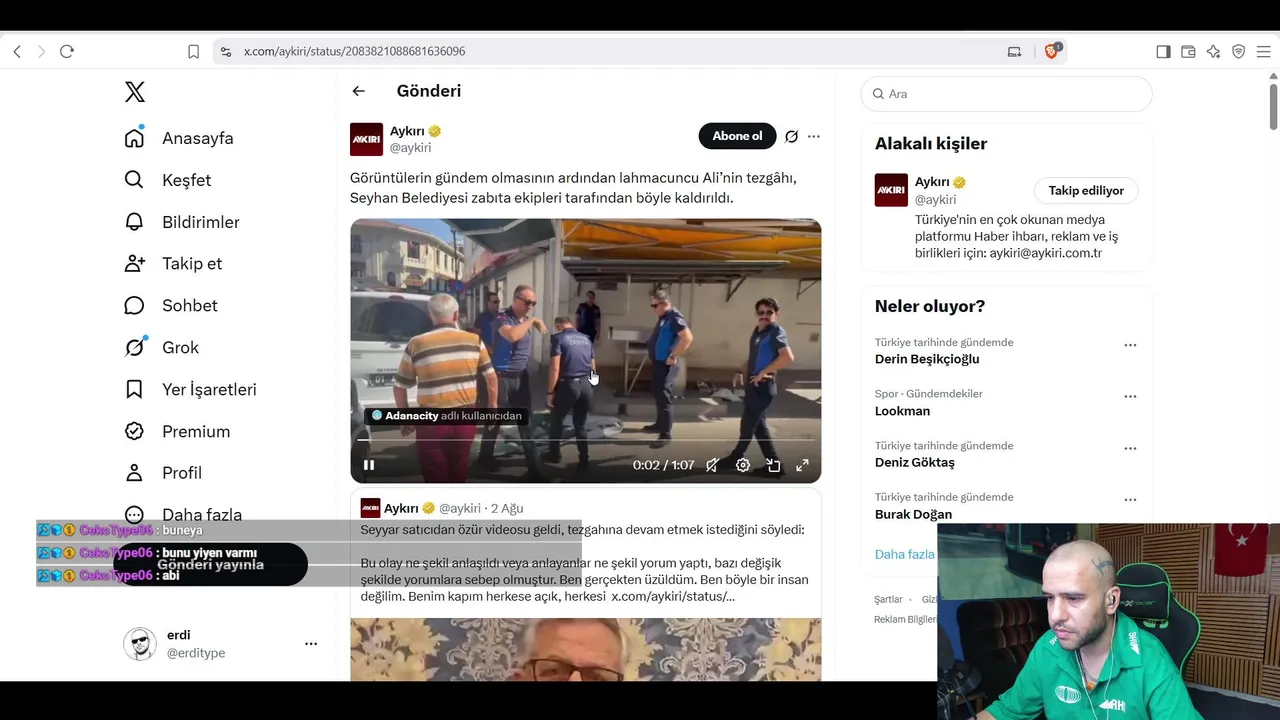This screenshot has width=1280, height=720.
Task: Open the Deniz Göktaş trend
Action: 915,462
